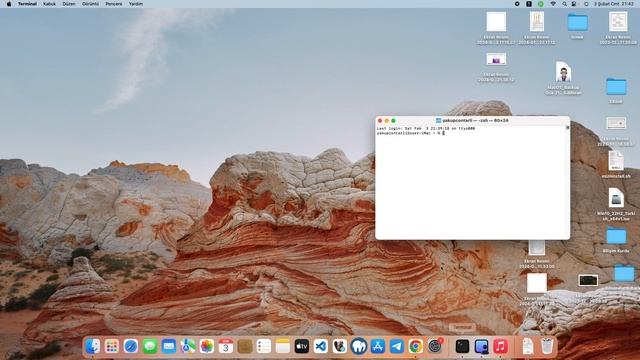
Task: Open the brown app icon beside Calendar
Action: 244,346
